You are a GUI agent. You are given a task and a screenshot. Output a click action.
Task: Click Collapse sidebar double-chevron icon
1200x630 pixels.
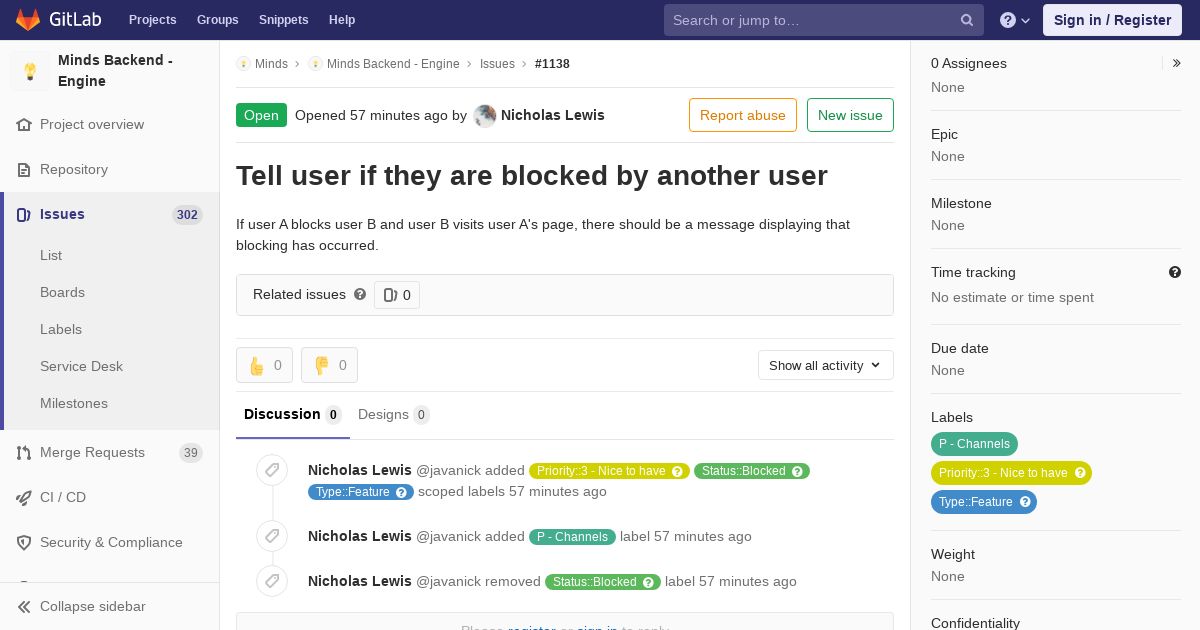(x=24, y=607)
